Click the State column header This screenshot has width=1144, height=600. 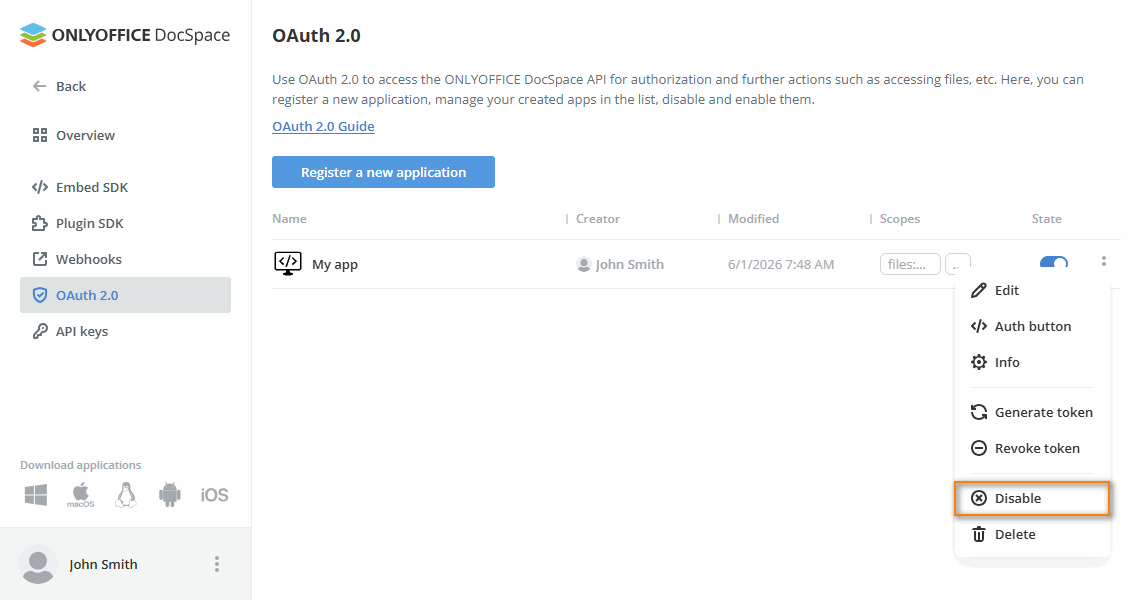(1046, 219)
